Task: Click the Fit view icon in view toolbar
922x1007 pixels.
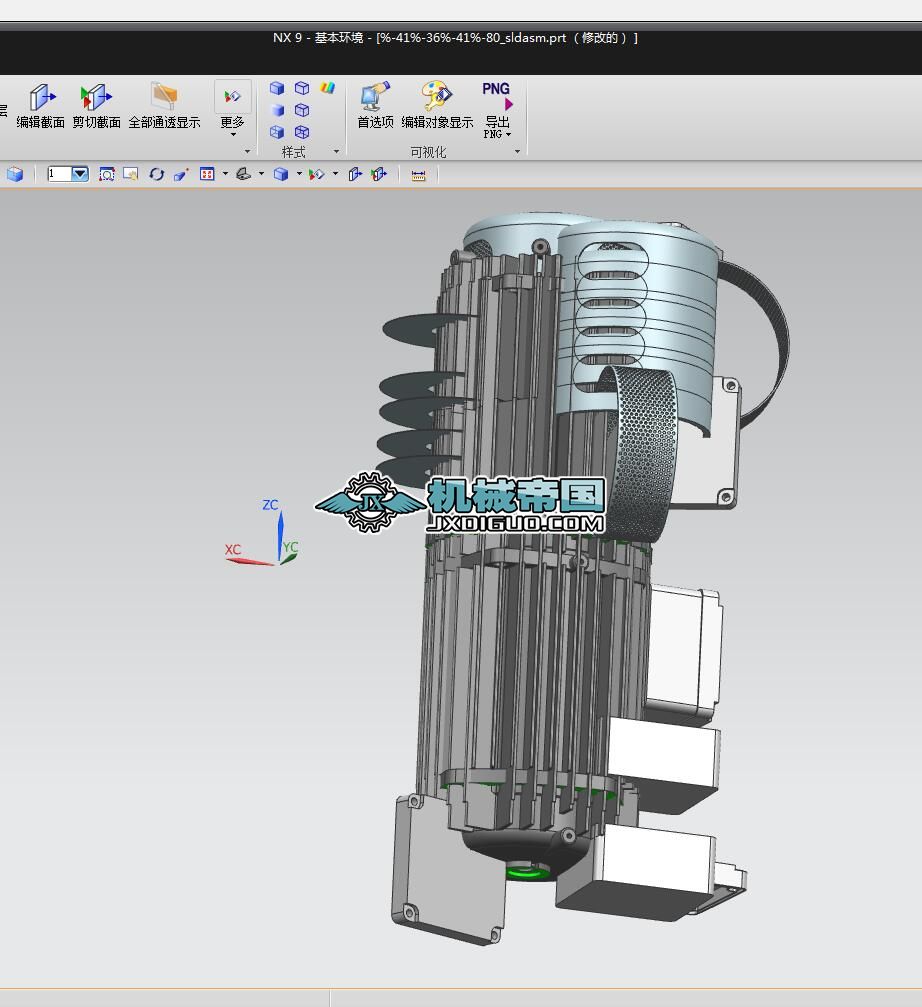Action: 106,174
